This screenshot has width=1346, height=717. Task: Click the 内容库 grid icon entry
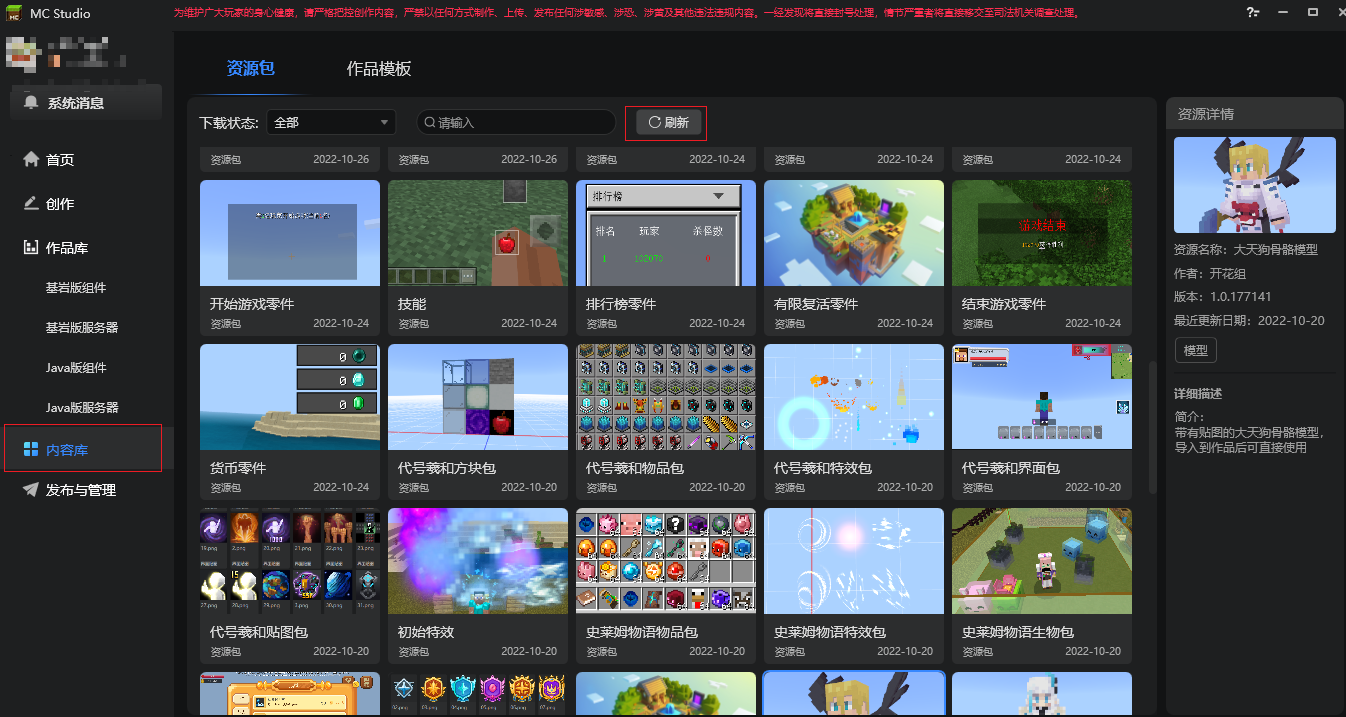click(x=83, y=449)
